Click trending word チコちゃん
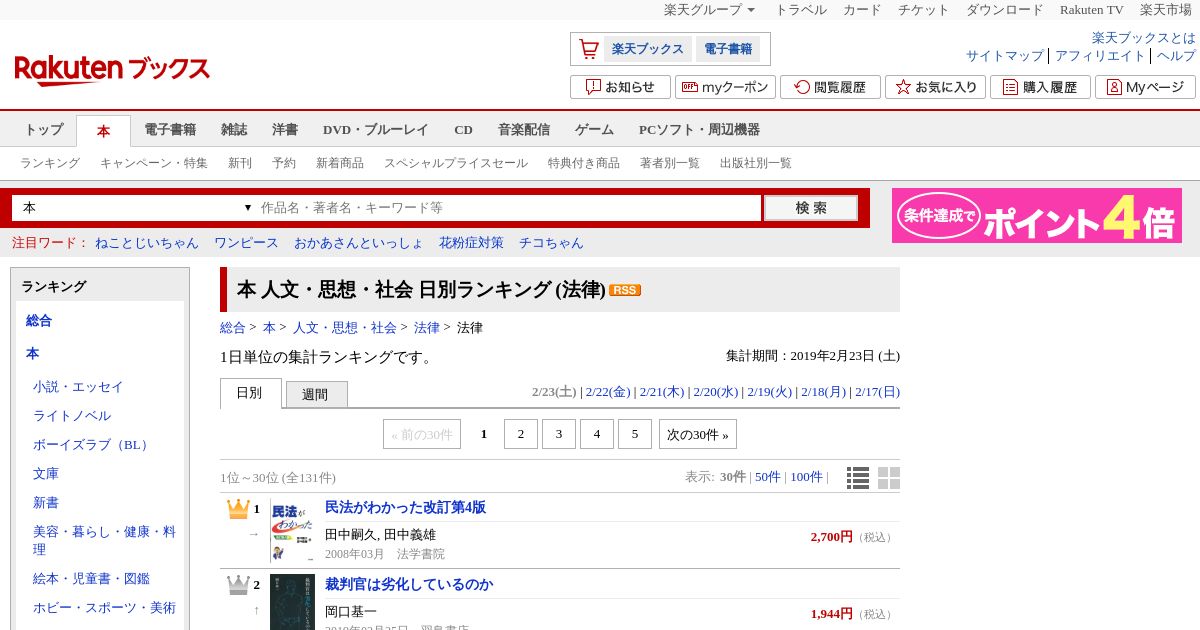Screen dimensions: 1200x630 (x=551, y=243)
